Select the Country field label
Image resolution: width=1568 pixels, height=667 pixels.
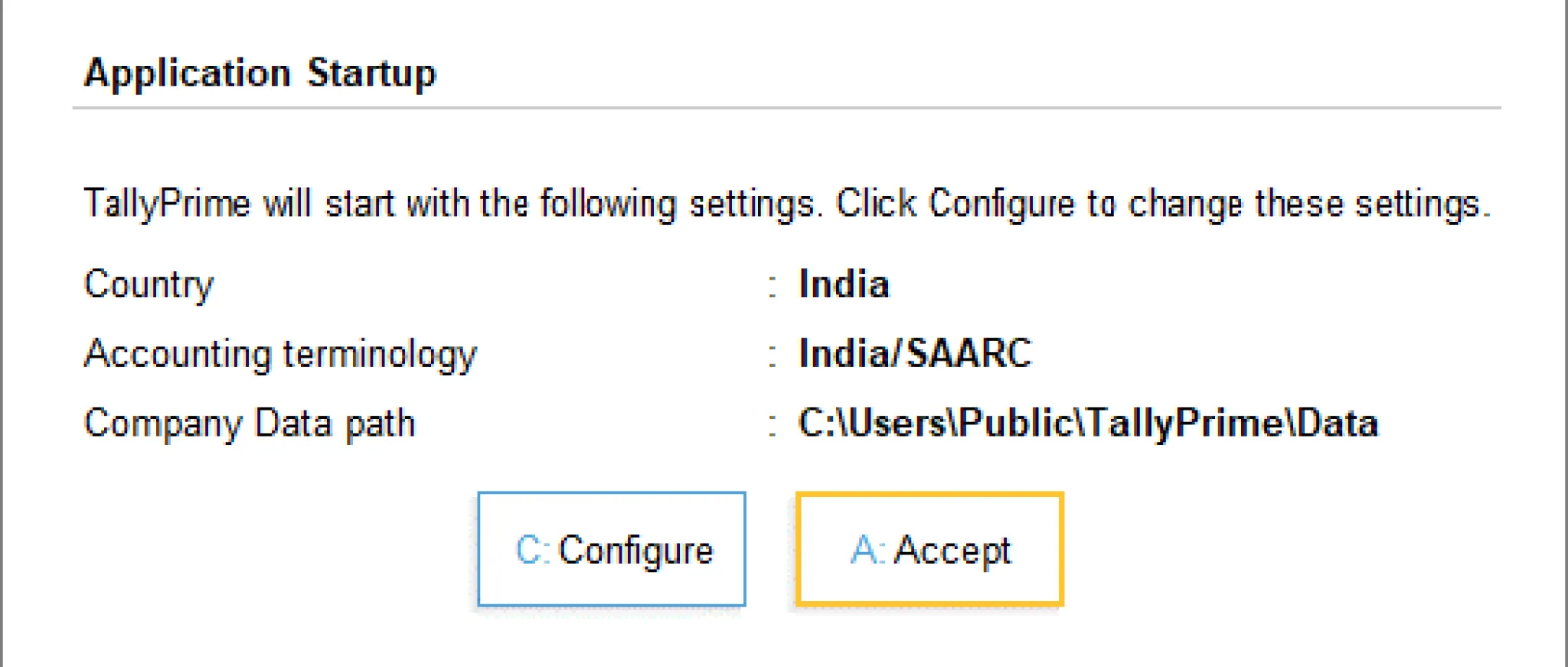click(x=149, y=285)
